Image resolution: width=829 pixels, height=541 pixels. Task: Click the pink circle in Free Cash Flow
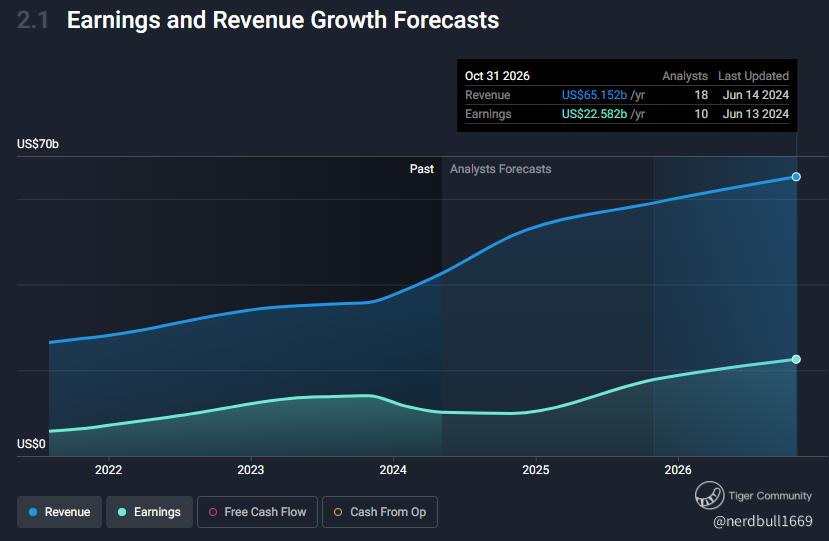(212, 512)
